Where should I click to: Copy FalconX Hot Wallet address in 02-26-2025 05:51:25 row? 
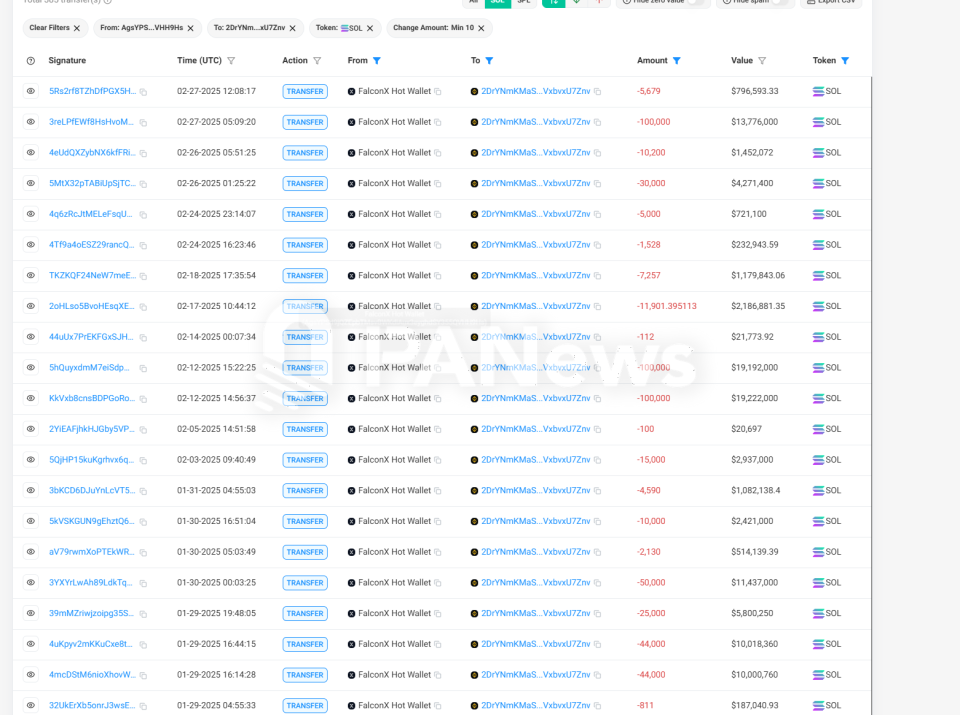point(438,152)
